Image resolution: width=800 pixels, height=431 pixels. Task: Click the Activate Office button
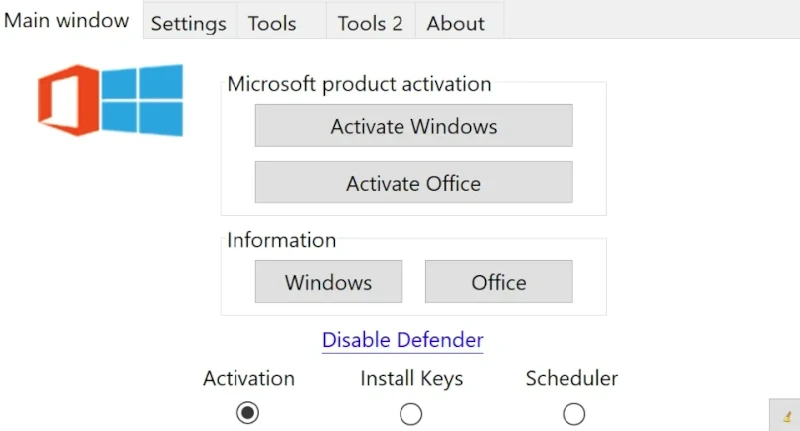pyautogui.click(x=414, y=183)
